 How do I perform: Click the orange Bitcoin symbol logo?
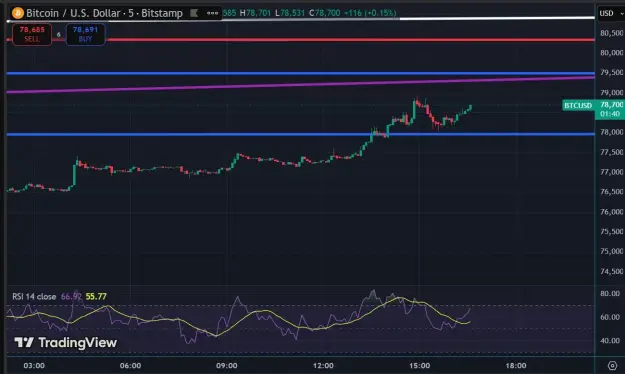point(18,13)
